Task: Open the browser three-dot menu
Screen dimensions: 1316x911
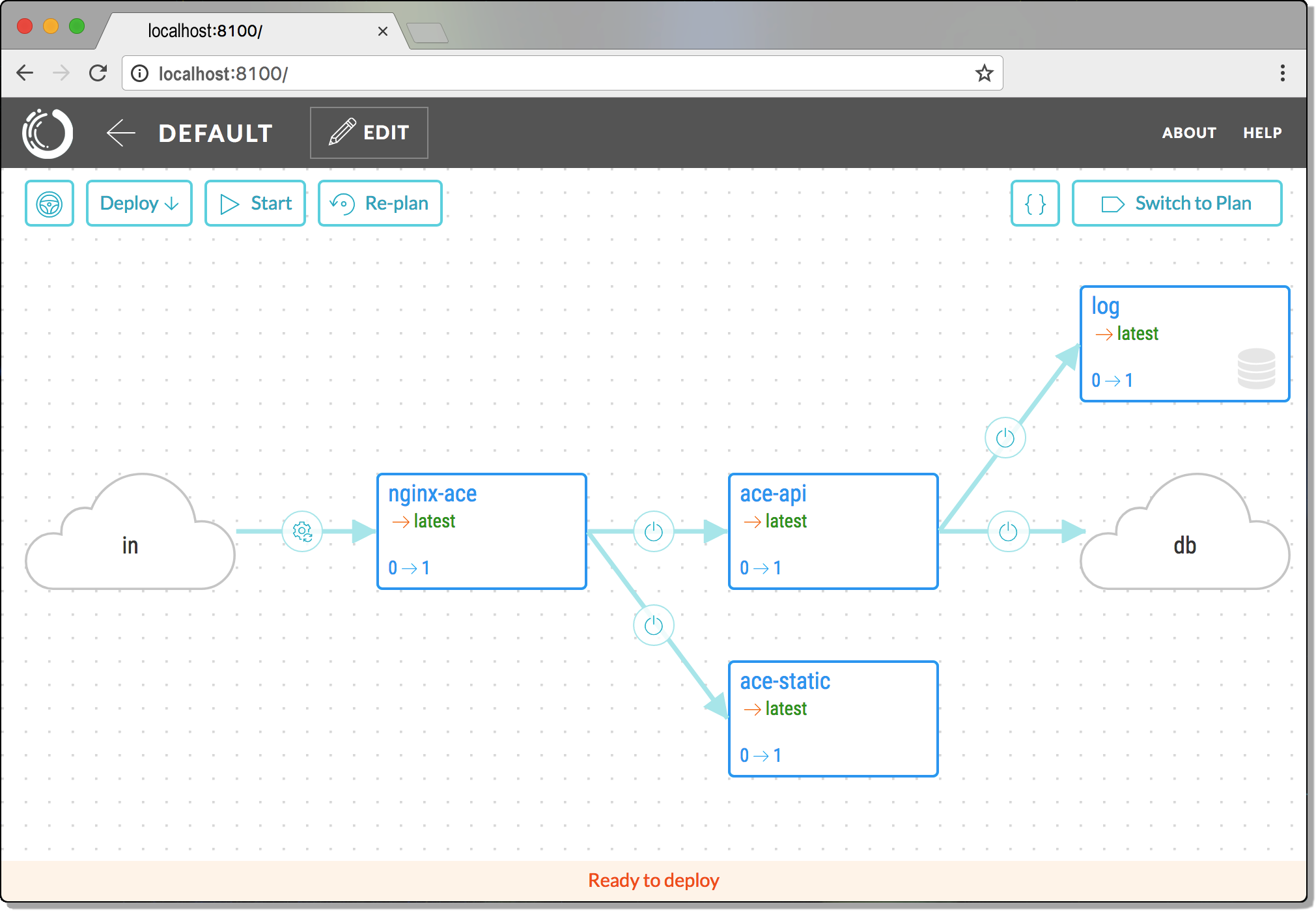Action: pyautogui.click(x=1282, y=73)
